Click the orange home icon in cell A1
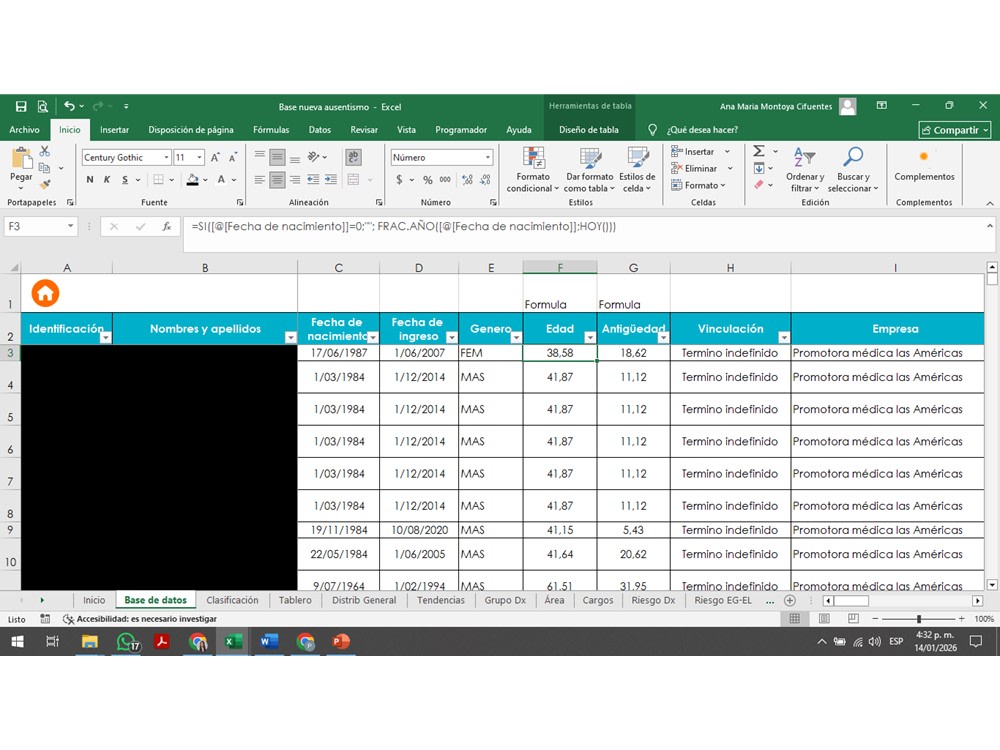 tap(45, 293)
